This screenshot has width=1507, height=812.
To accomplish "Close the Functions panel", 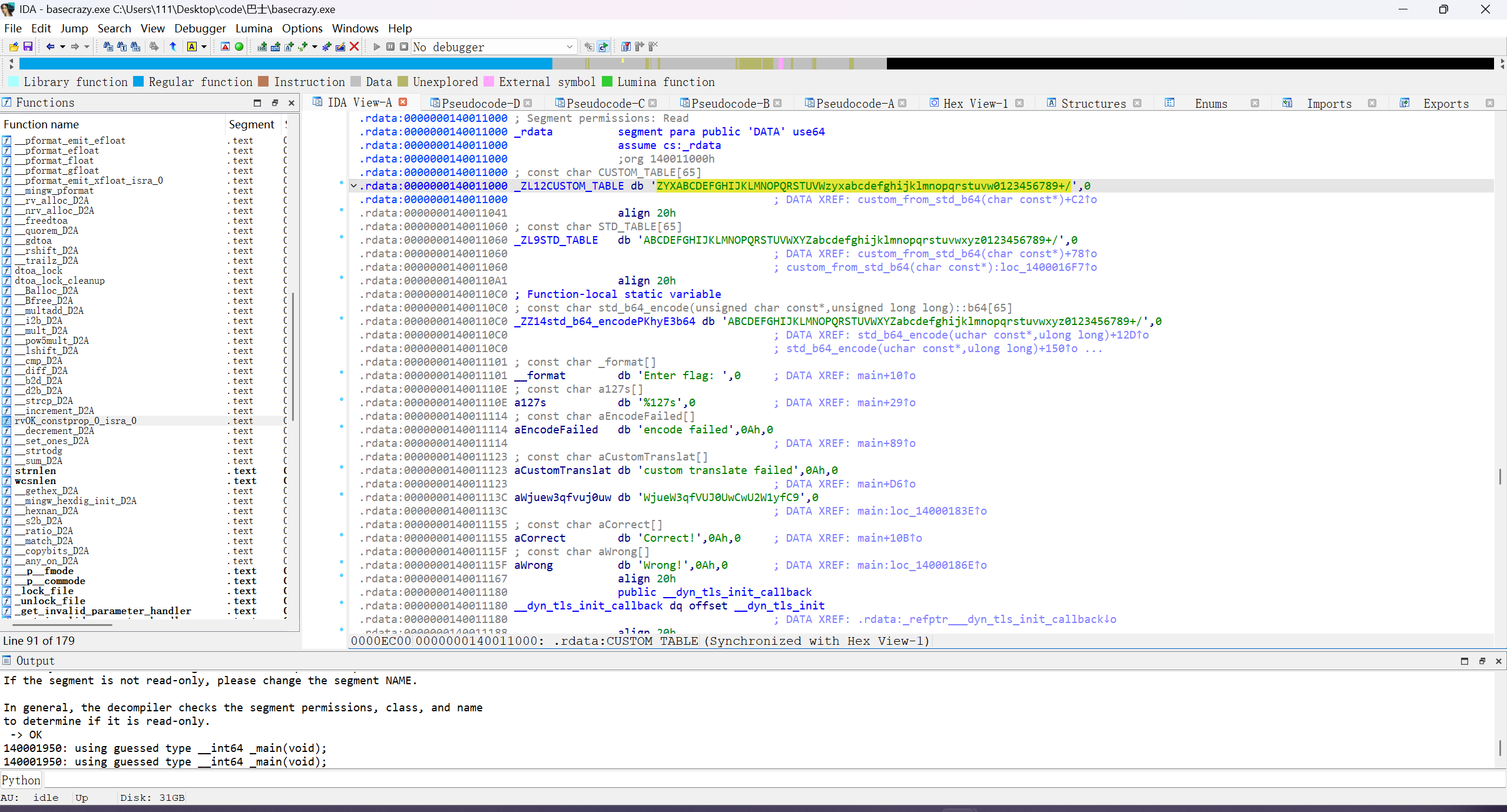I will [291, 102].
